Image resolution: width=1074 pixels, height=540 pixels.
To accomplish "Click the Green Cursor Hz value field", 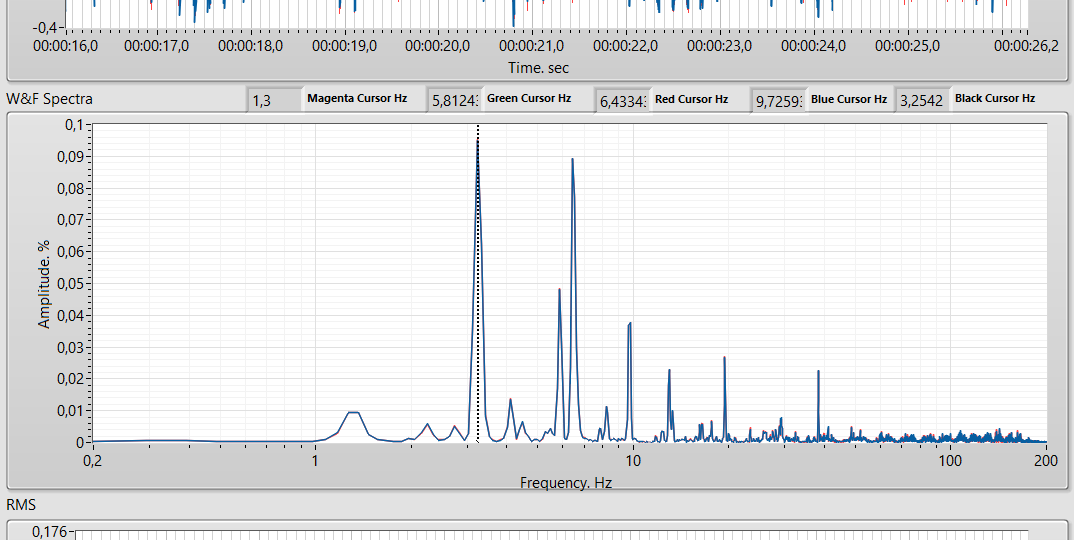I will click(x=454, y=100).
